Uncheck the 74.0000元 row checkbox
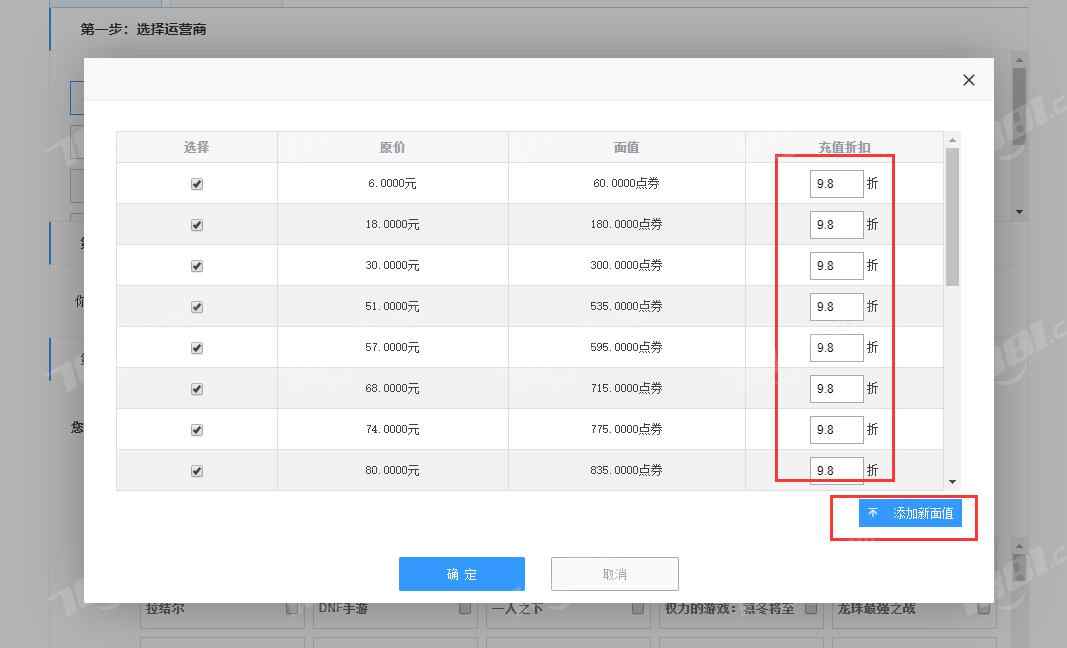 [197, 430]
